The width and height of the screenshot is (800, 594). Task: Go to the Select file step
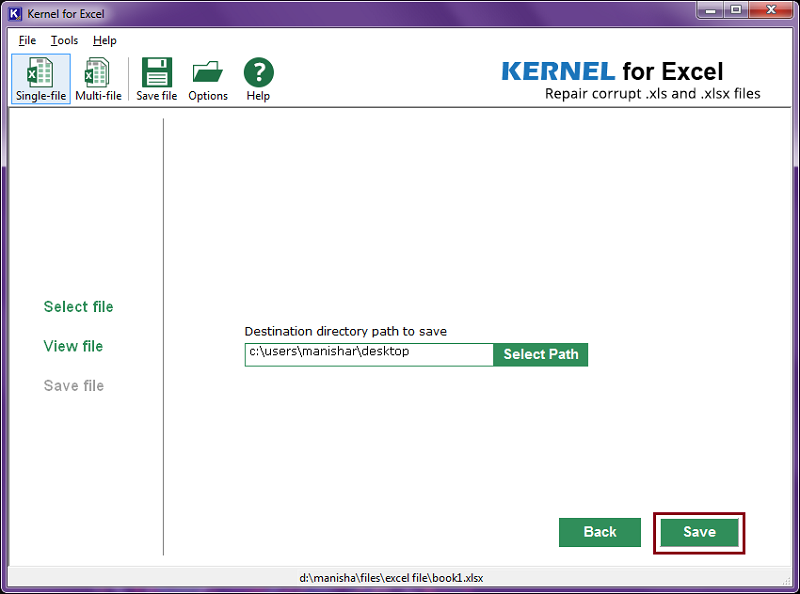click(79, 307)
